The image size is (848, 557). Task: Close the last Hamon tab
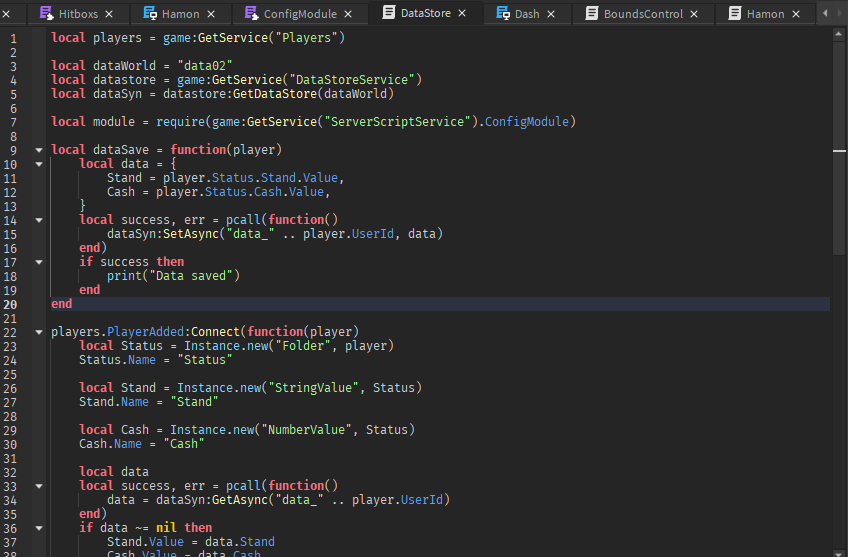click(x=796, y=14)
